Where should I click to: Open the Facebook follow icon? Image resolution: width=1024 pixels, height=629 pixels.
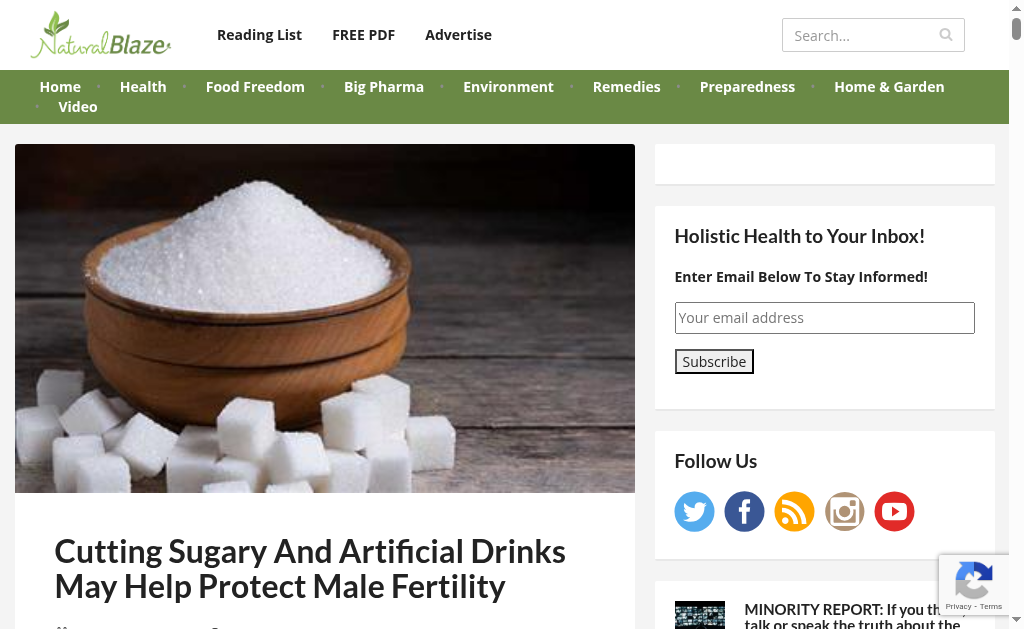(744, 511)
